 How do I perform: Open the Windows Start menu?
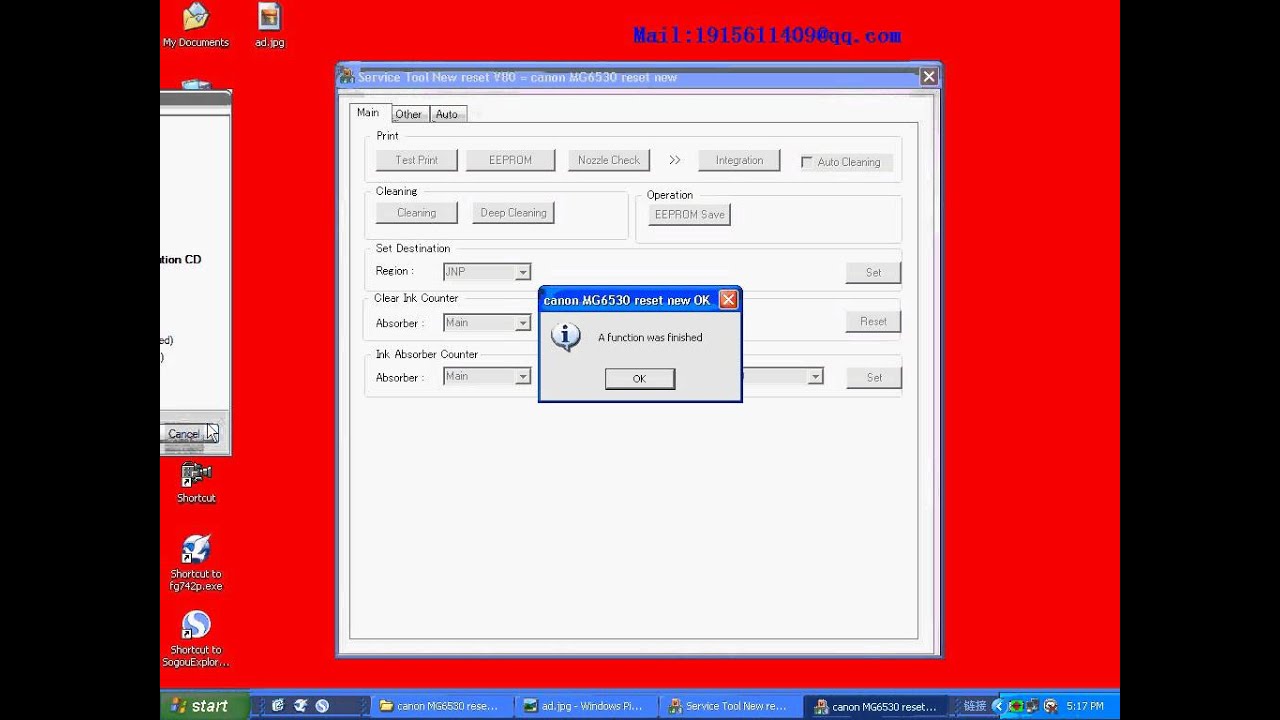point(205,705)
